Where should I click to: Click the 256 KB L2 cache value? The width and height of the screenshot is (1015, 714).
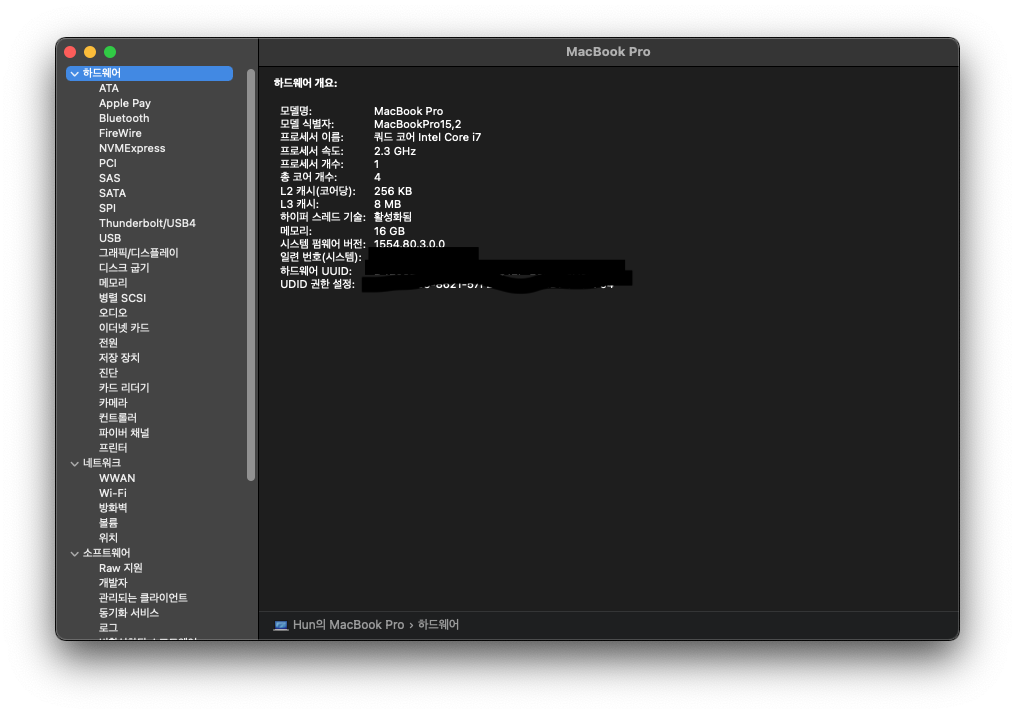[393, 191]
